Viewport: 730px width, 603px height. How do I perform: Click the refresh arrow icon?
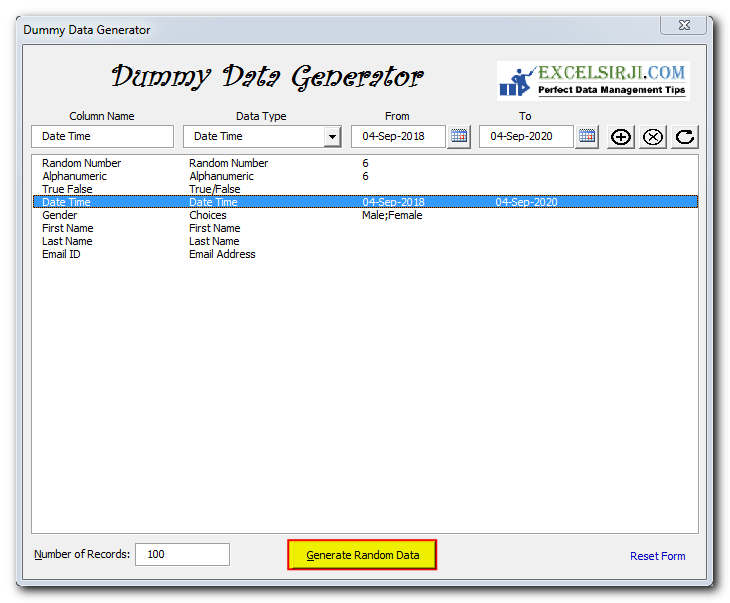click(685, 137)
